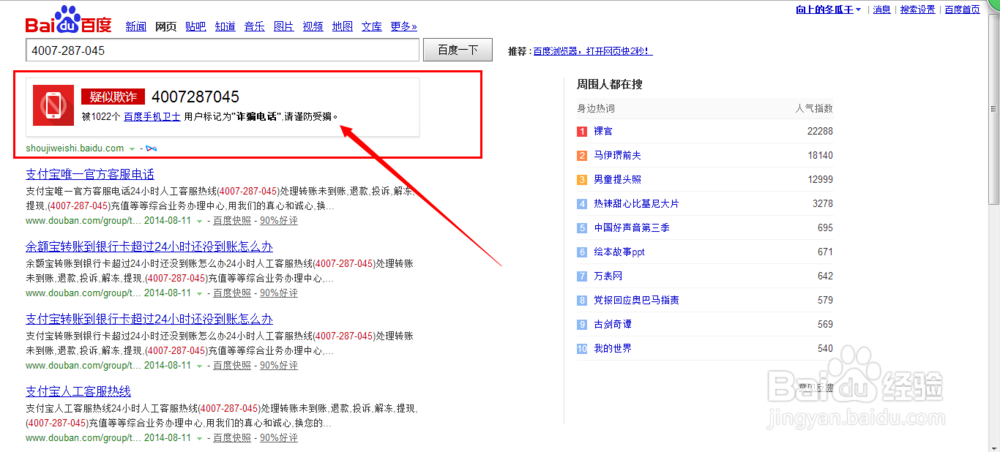The height and width of the screenshot is (452, 1000).
Task: Focus the search box containing 4007-287-045
Action: tap(223, 50)
